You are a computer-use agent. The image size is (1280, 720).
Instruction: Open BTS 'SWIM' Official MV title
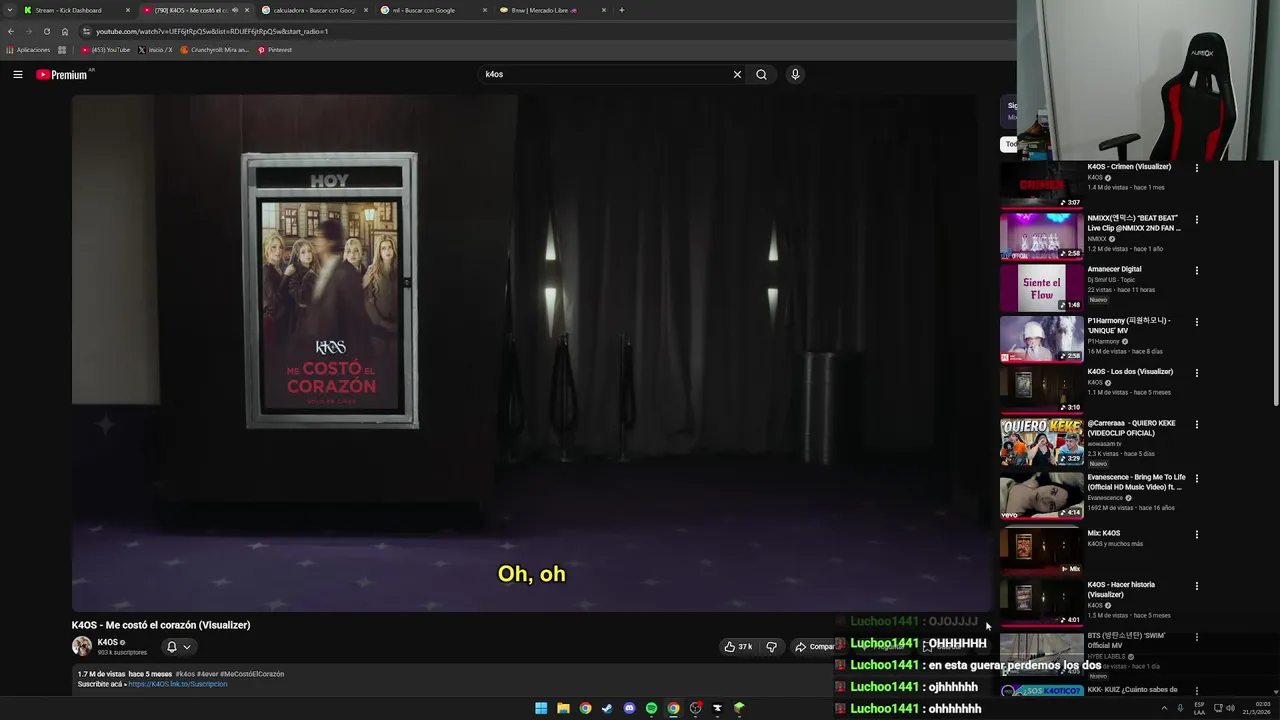(x=1126, y=640)
